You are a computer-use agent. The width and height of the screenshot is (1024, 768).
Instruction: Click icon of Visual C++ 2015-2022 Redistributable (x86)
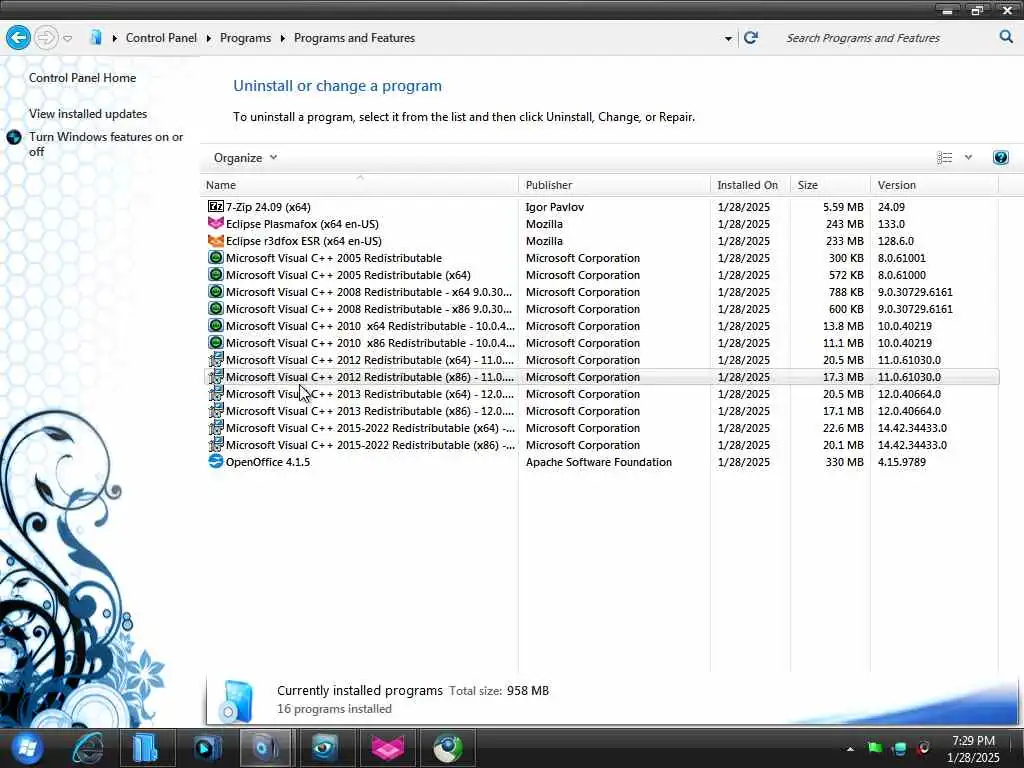(x=216, y=444)
